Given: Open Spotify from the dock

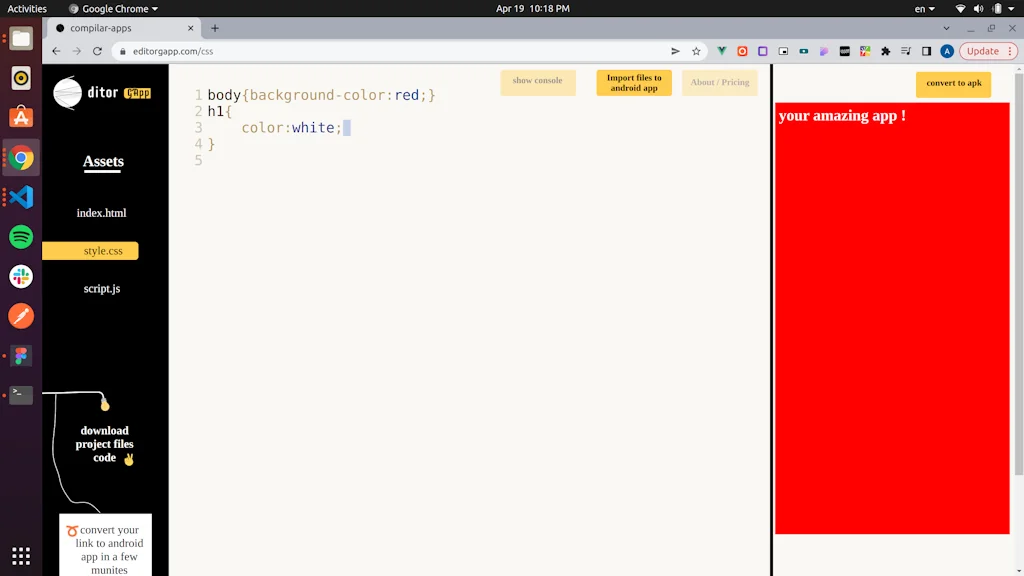Looking at the screenshot, I should coord(21,237).
